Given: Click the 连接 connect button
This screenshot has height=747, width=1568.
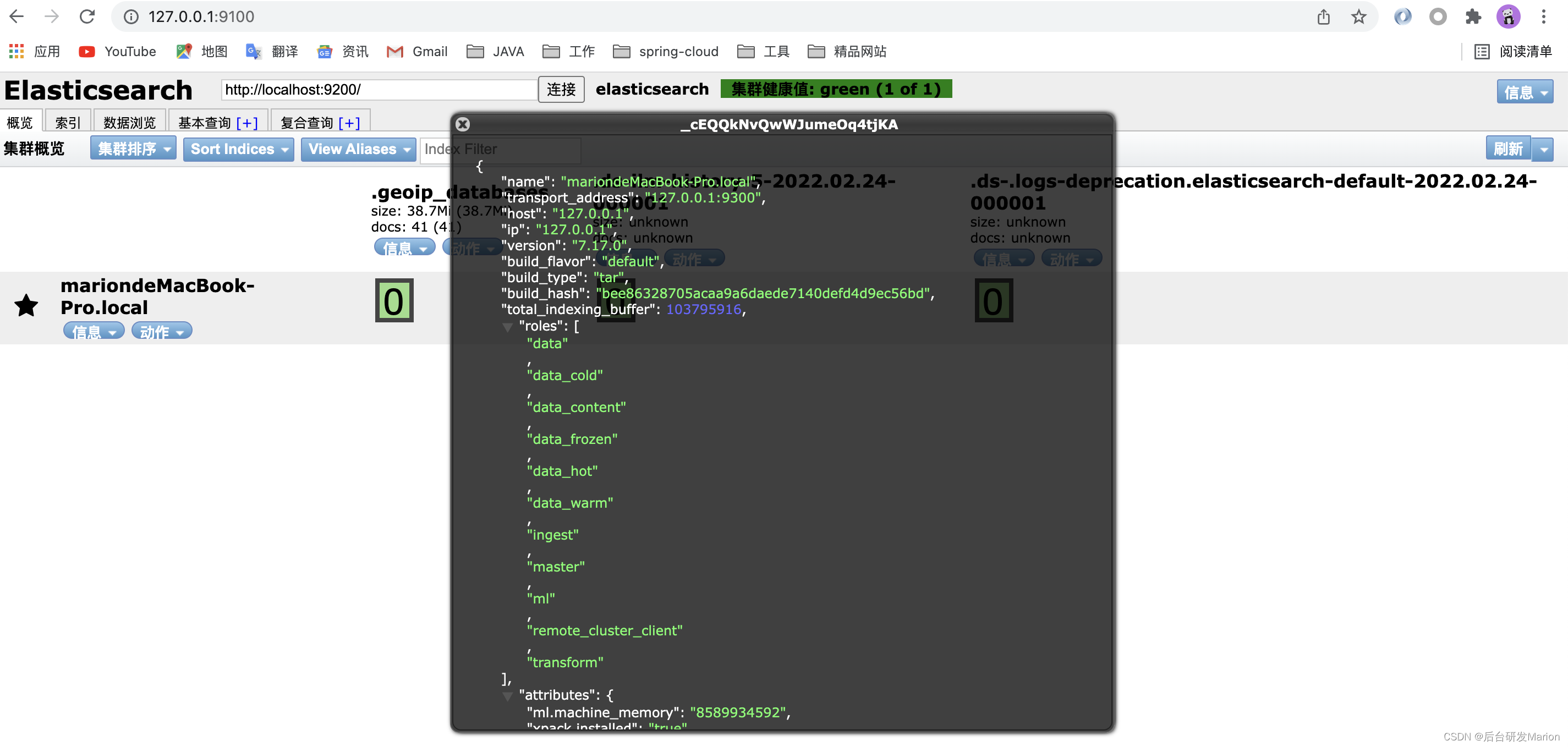Looking at the screenshot, I should (x=561, y=90).
